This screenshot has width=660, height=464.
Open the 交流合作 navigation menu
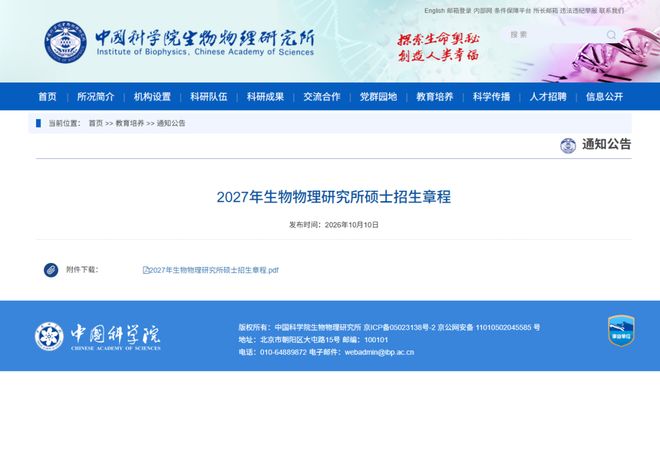tap(322, 97)
